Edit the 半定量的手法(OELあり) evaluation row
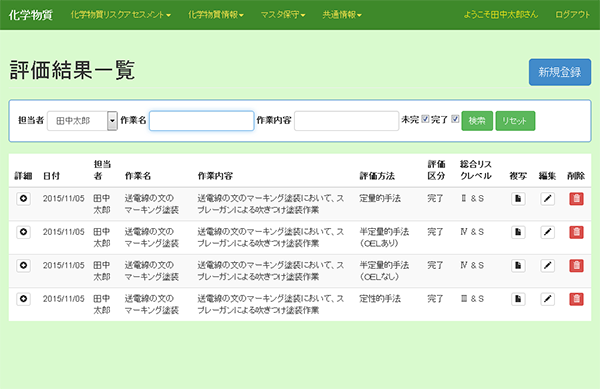This screenshot has height=389, width=600. click(548, 232)
